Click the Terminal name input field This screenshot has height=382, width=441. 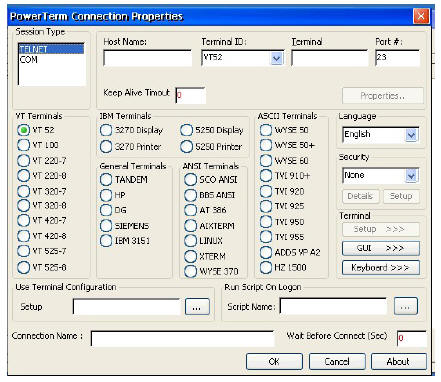tap(330, 58)
